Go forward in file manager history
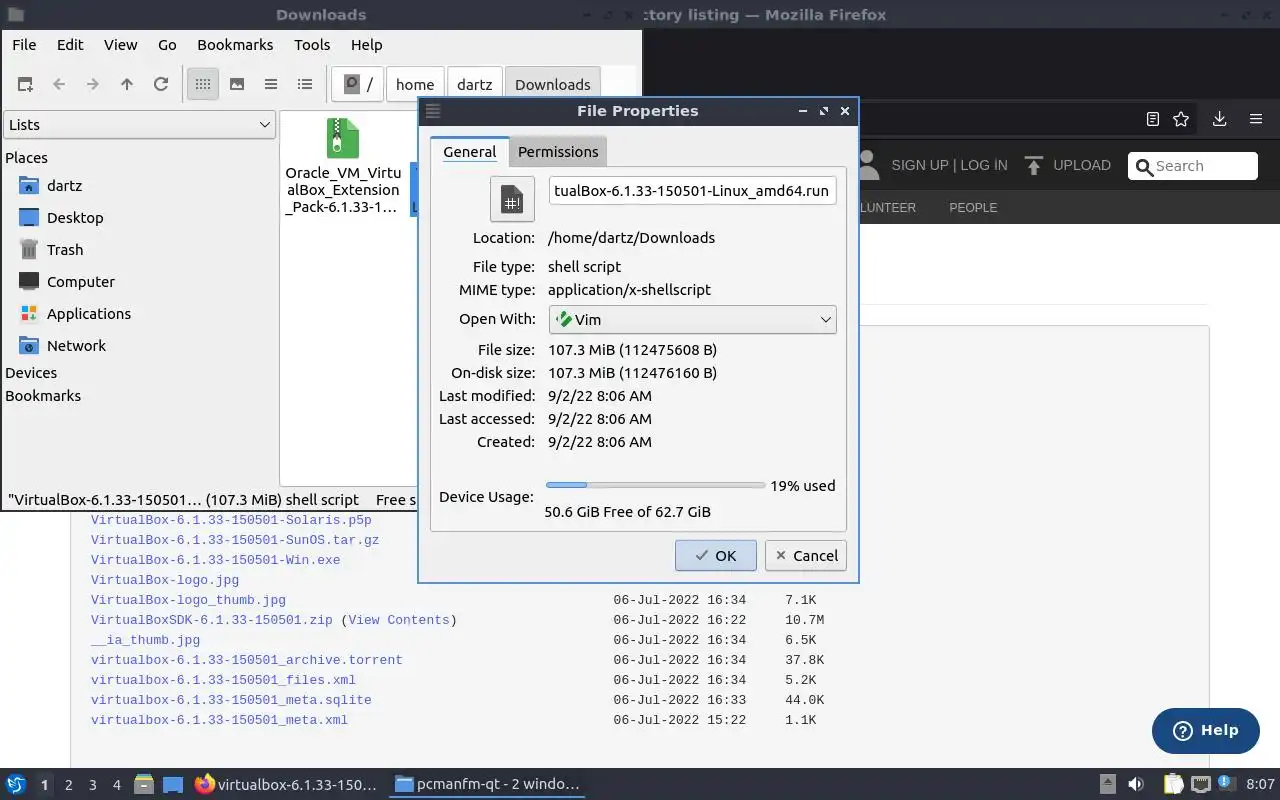This screenshot has width=1280, height=800. [x=93, y=84]
